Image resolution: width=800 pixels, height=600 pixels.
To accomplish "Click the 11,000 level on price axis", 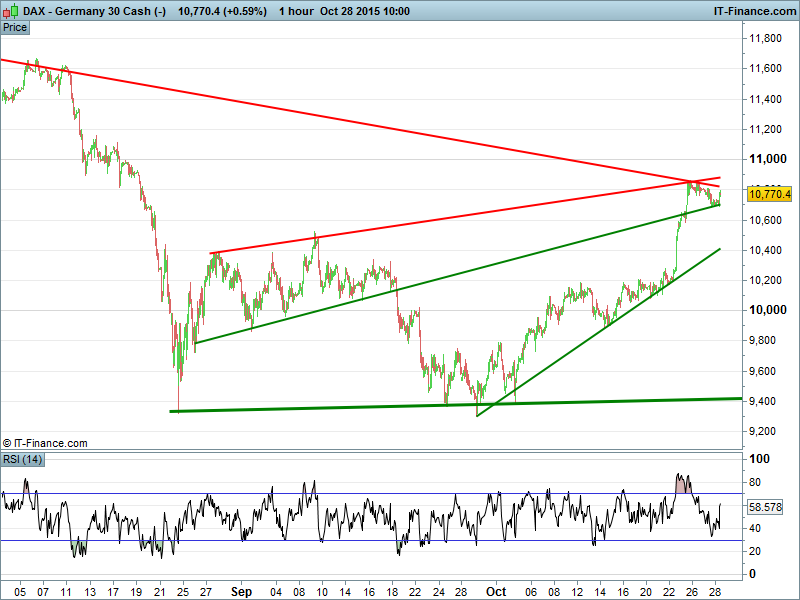I will tap(769, 159).
